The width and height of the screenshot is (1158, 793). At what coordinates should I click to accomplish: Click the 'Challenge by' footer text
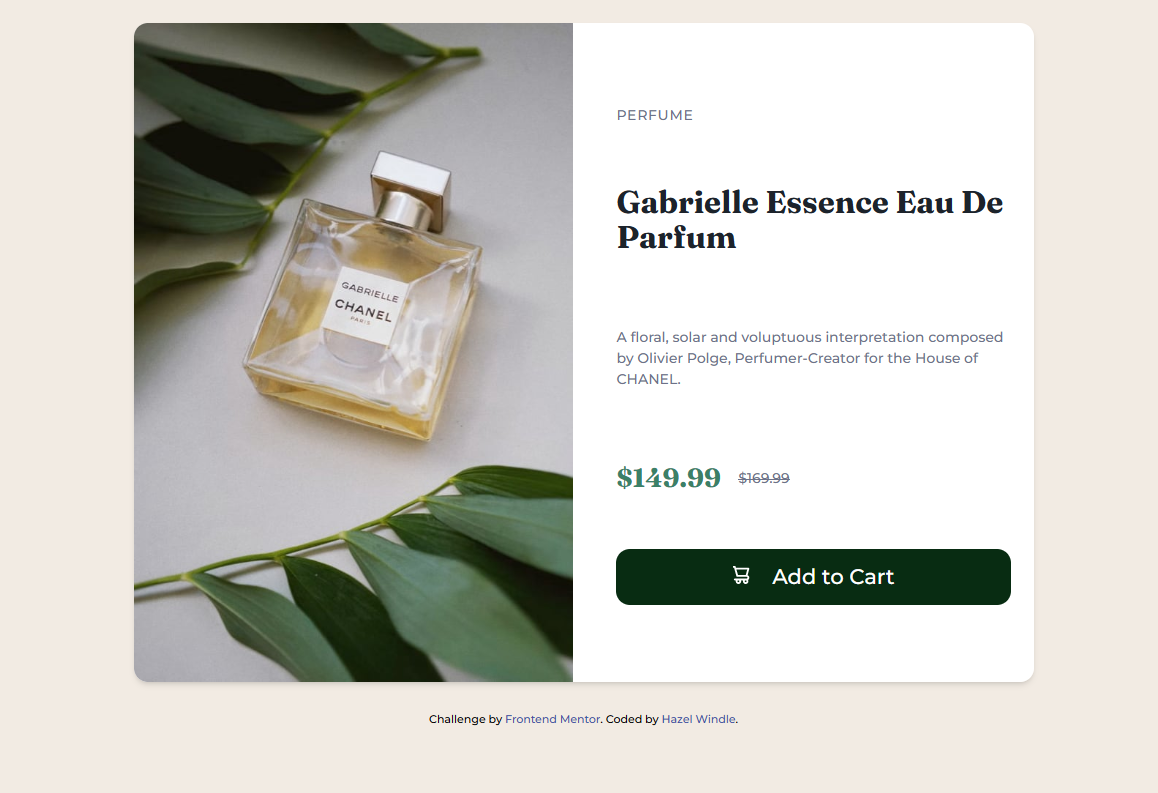coord(465,719)
